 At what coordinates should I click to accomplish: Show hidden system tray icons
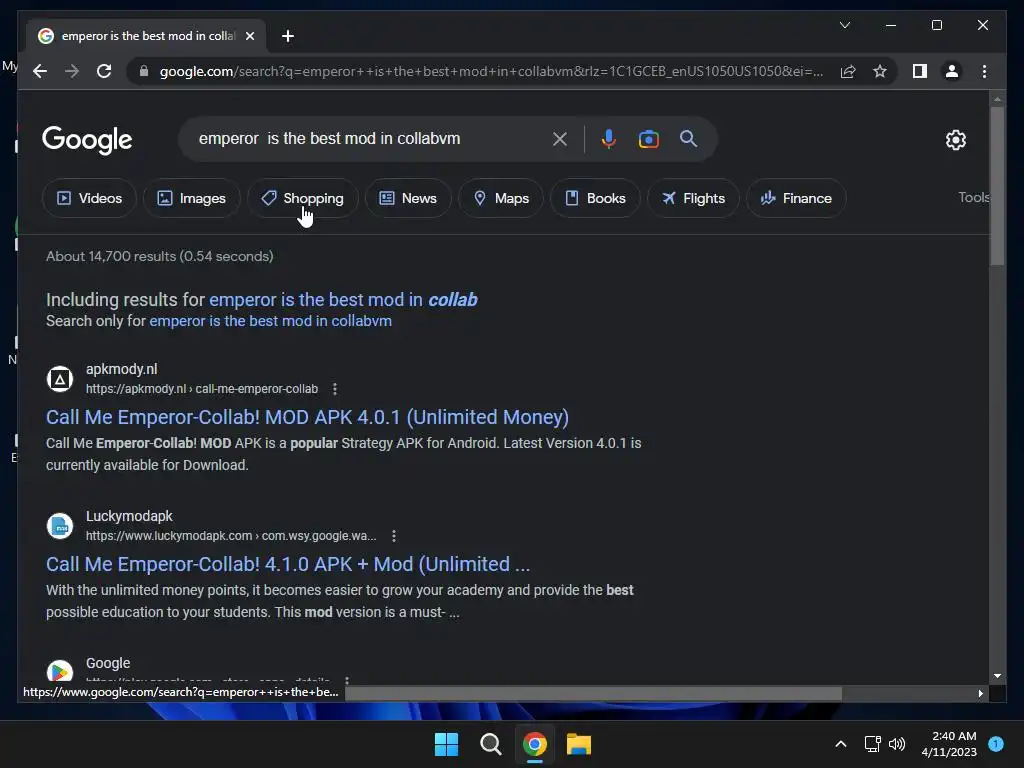pyautogui.click(x=840, y=744)
